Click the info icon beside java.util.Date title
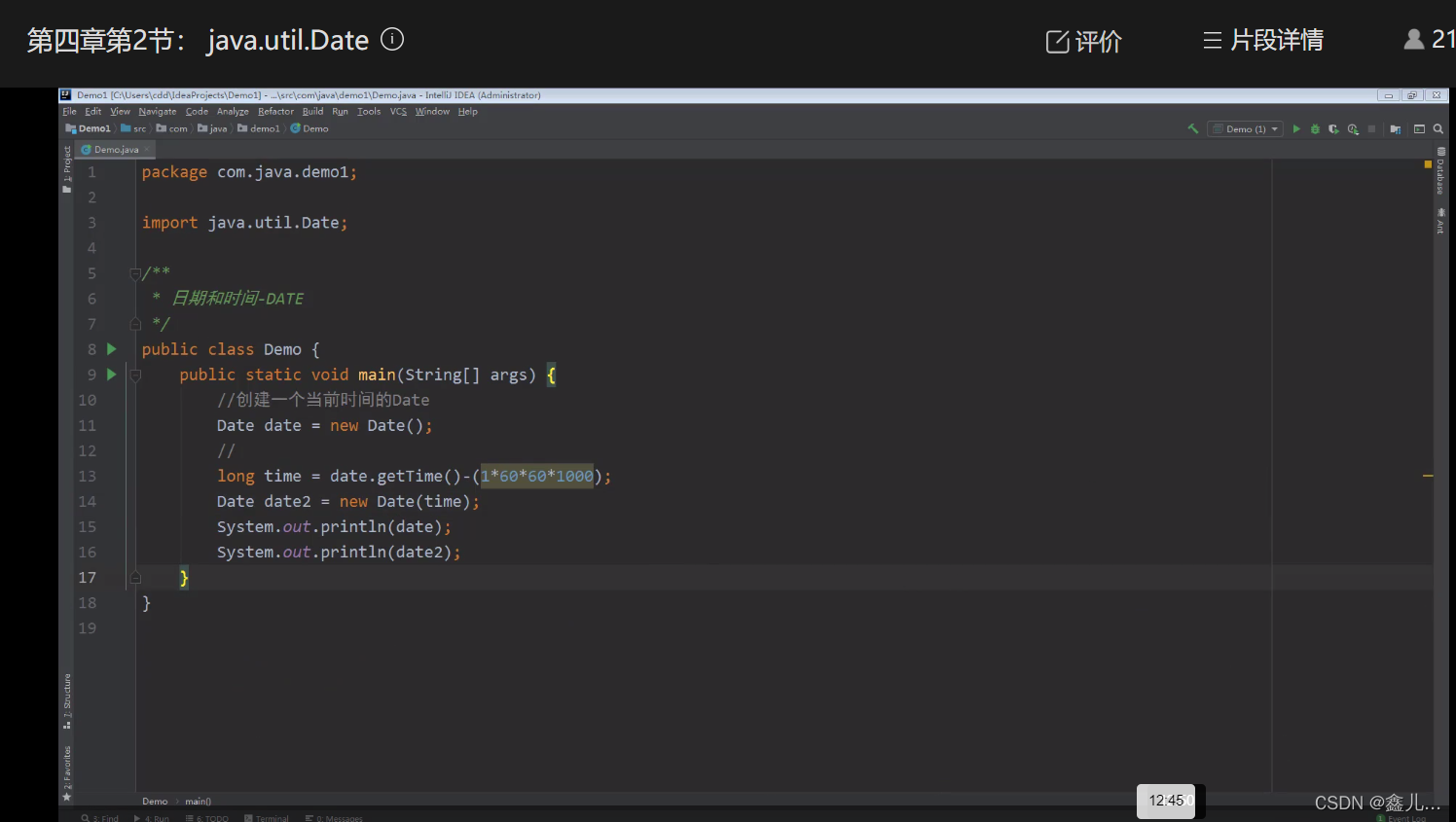The image size is (1456, 822). (x=392, y=39)
